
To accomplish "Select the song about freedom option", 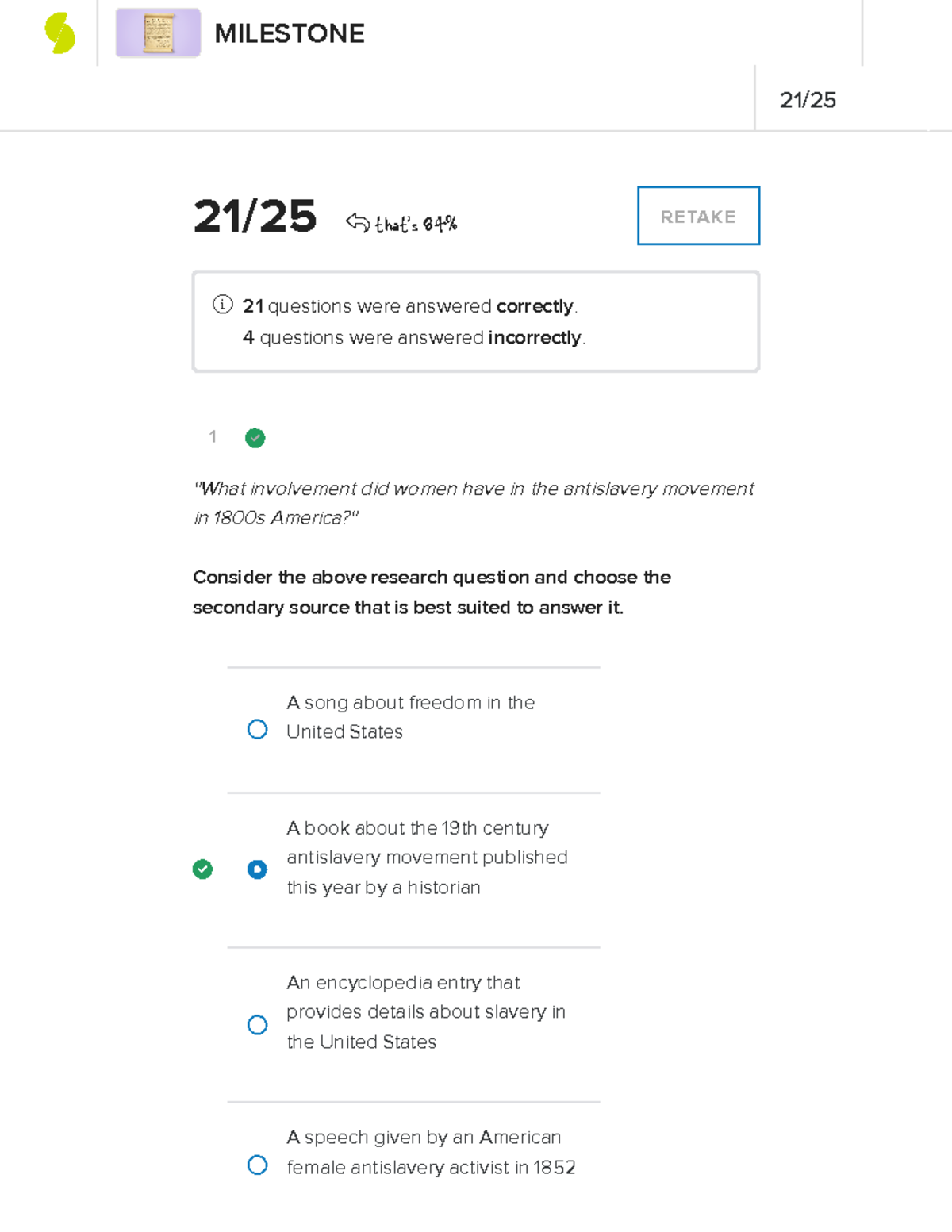I will point(257,728).
